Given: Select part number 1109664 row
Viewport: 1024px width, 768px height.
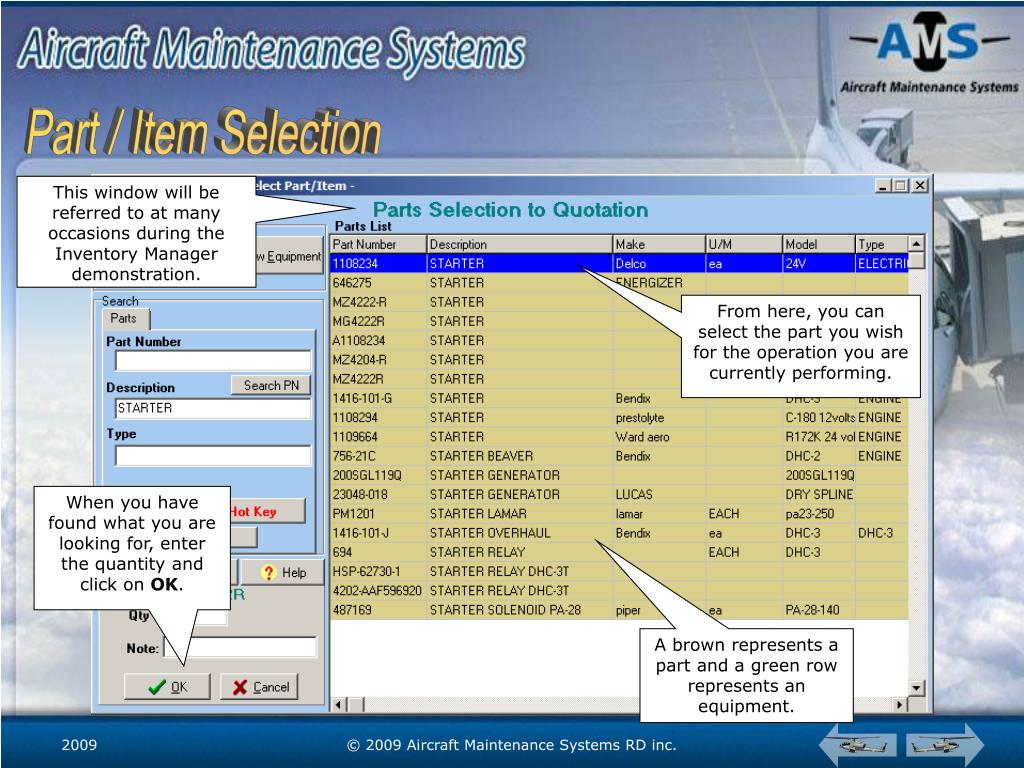Looking at the screenshot, I should (x=619, y=437).
